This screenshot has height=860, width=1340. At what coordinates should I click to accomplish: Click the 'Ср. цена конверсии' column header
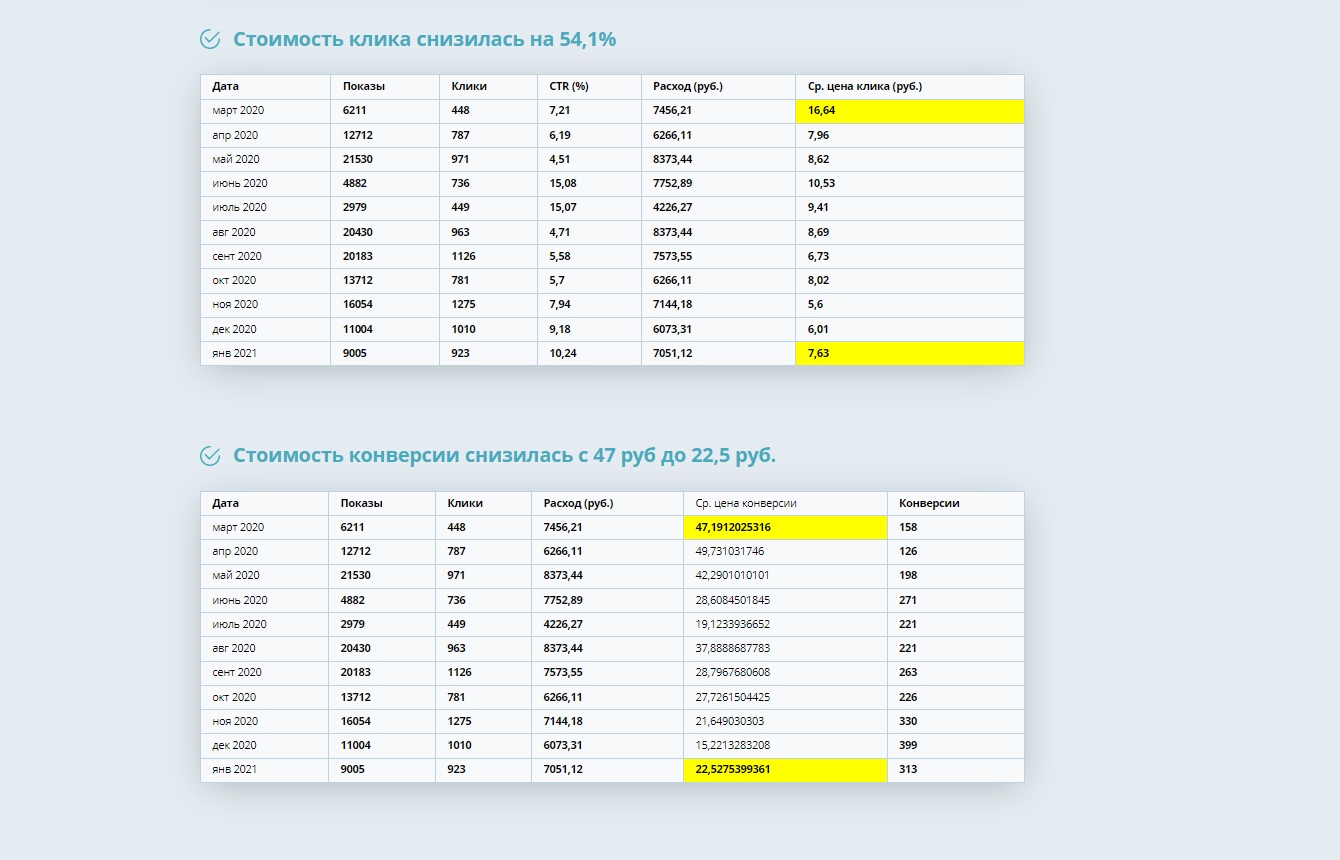click(746, 503)
